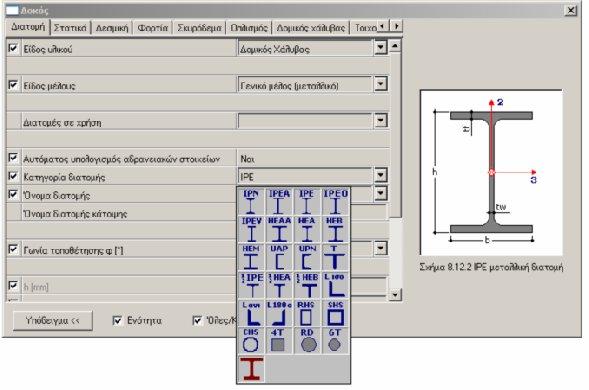Screen dimensions: 589x390
Task: Choose the HEM section icon
Action: tap(251, 257)
